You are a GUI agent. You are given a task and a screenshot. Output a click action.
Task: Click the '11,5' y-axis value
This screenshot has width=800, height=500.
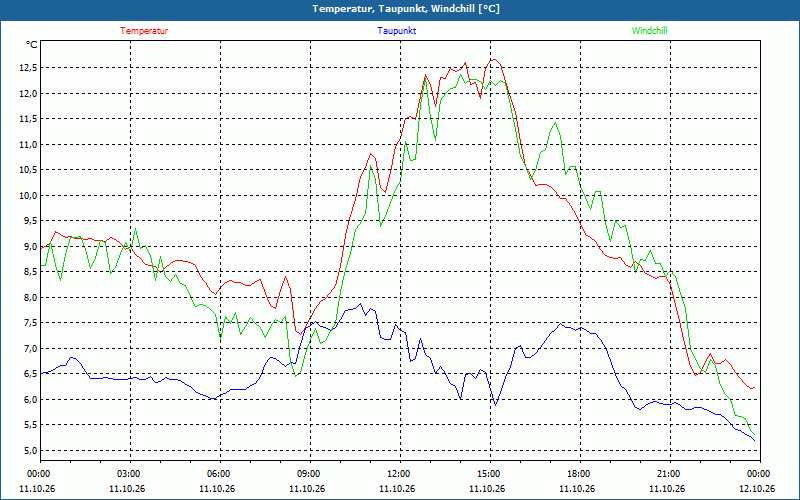coord(29,119)
